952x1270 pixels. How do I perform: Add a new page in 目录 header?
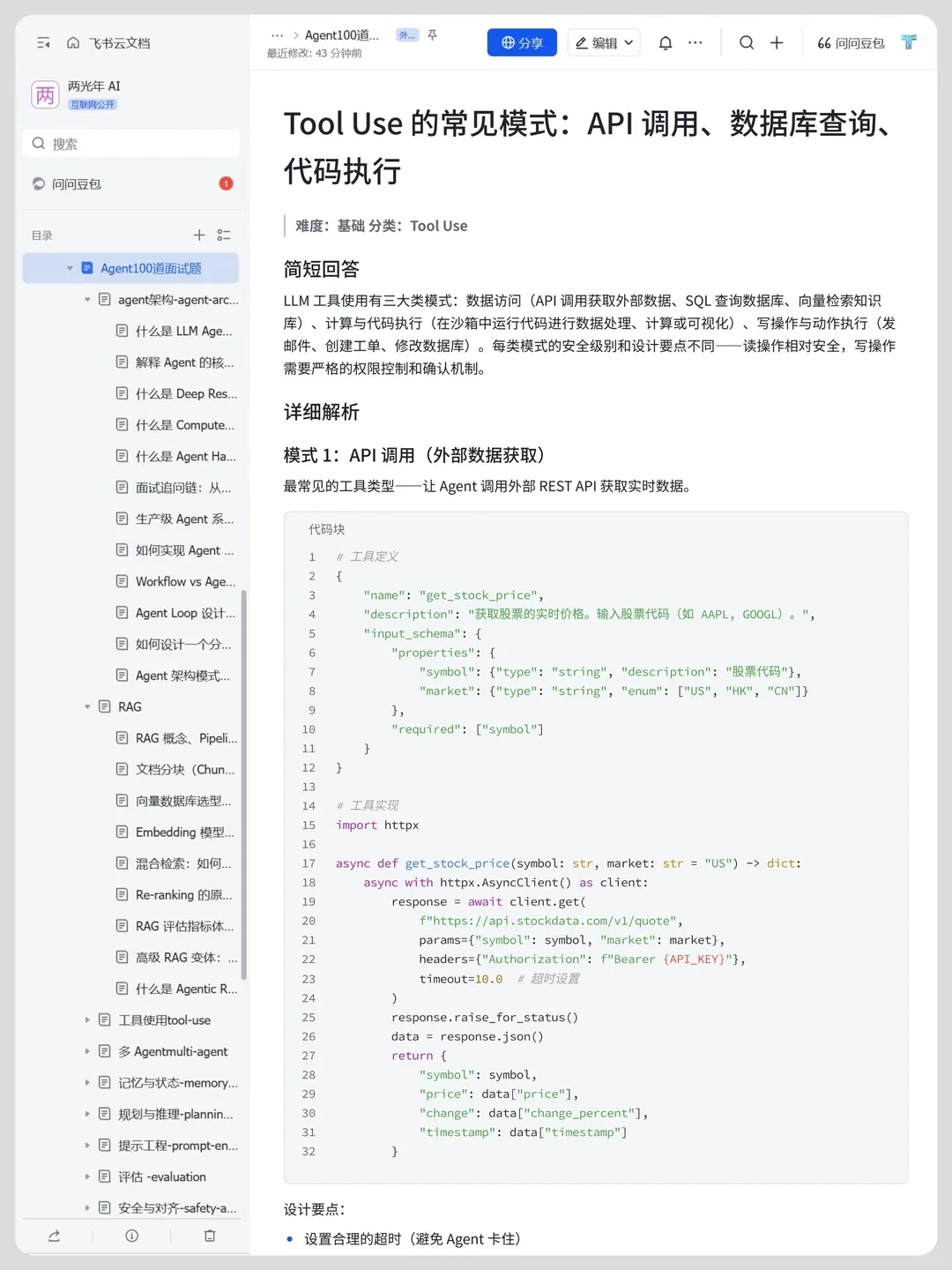[199, 235]
